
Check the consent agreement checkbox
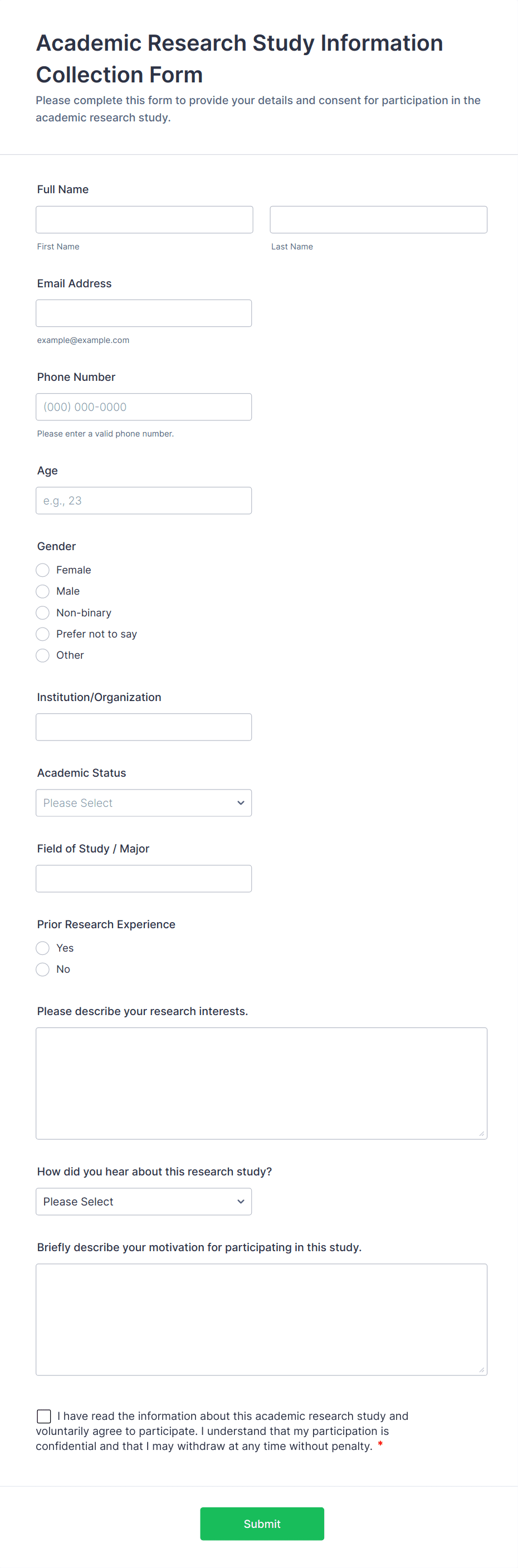(44, 1417)
